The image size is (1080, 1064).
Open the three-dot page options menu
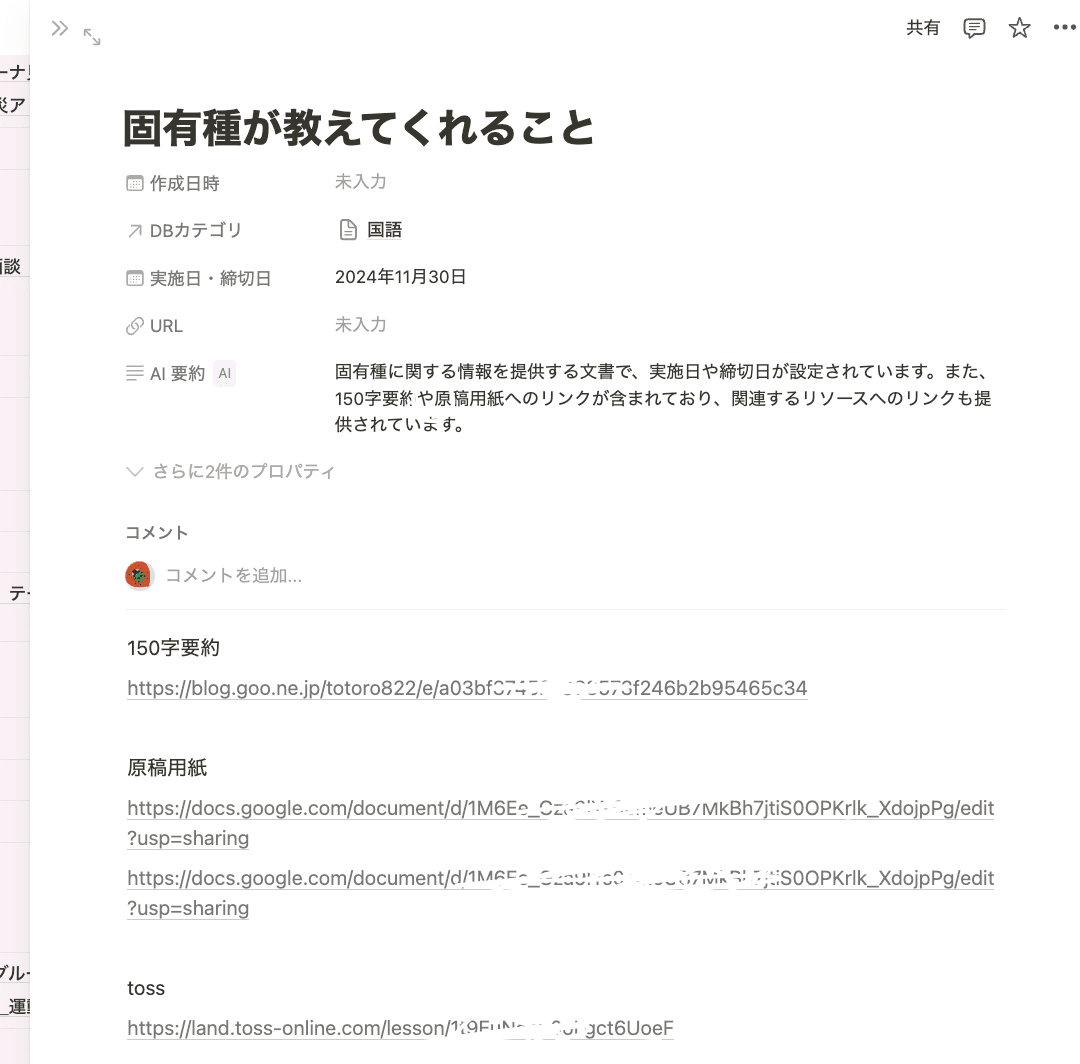coord(1065,28)
